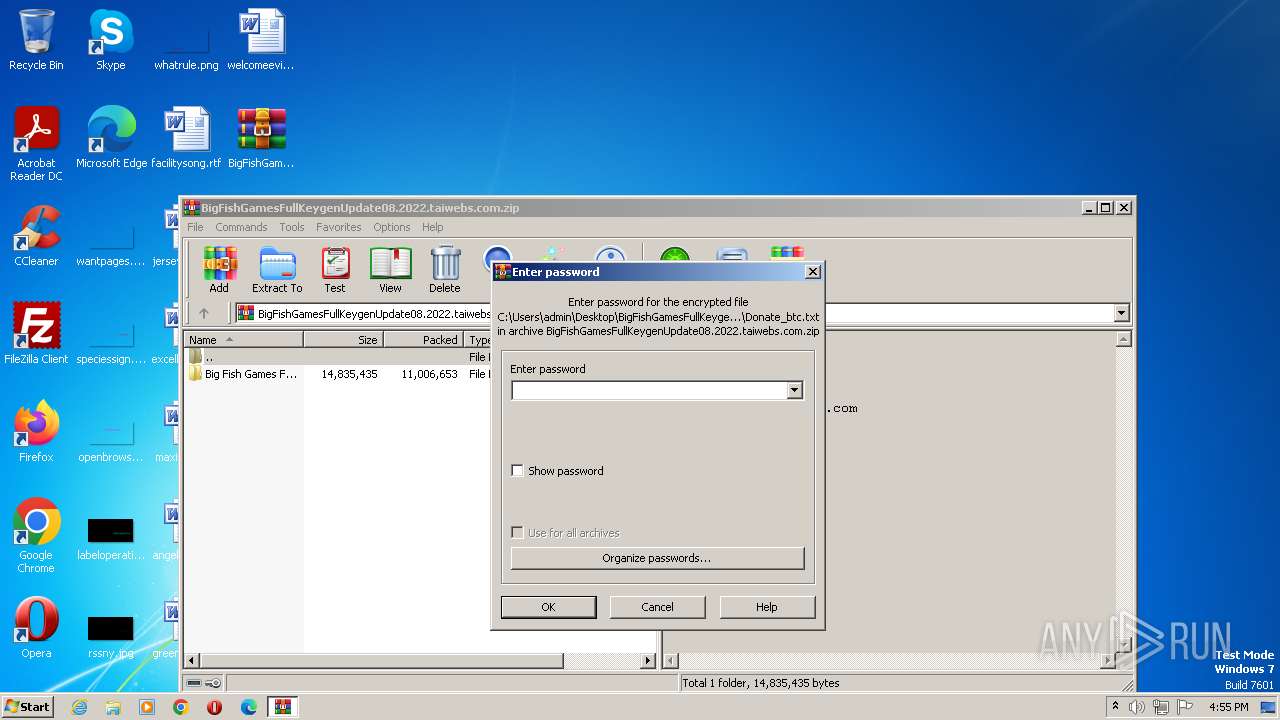Image resolution: width=1280 pixels, height=720 pixels.
Task: Expand WinRAR address bar dropdown
Action: click(x=1121, y=313)
